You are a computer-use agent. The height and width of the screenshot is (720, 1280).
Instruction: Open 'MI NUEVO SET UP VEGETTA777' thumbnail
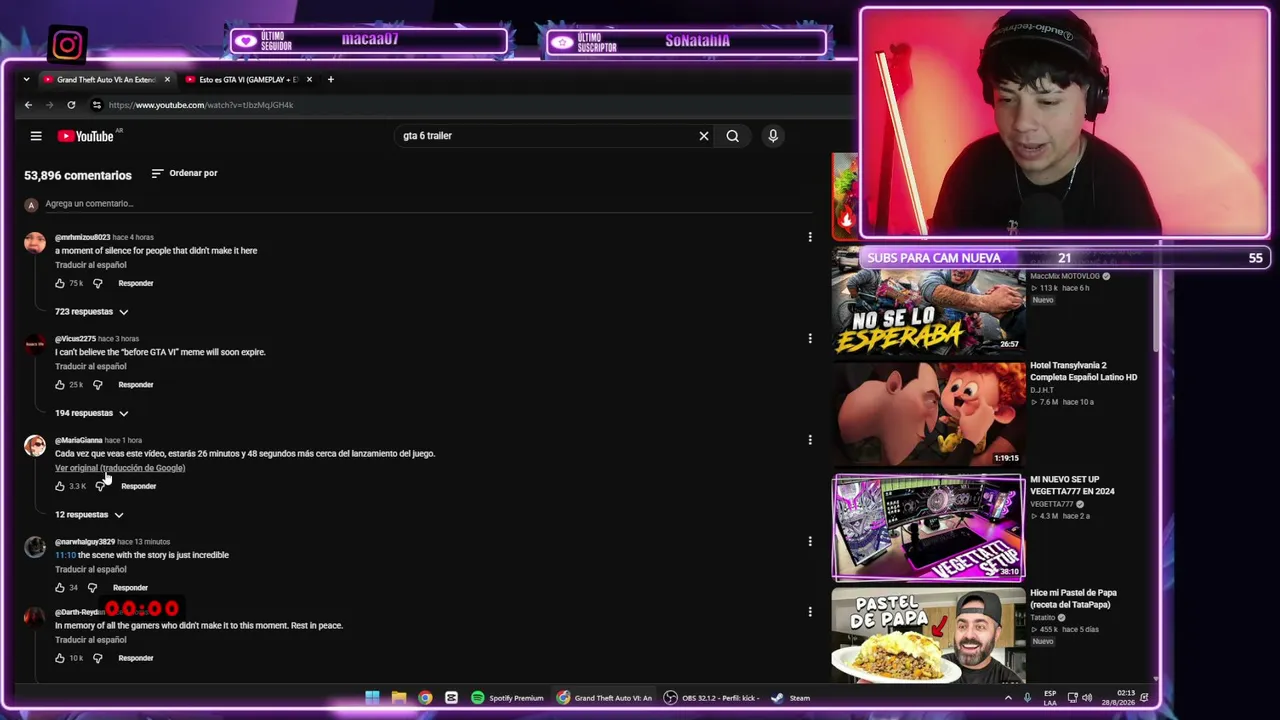point(929,527)
